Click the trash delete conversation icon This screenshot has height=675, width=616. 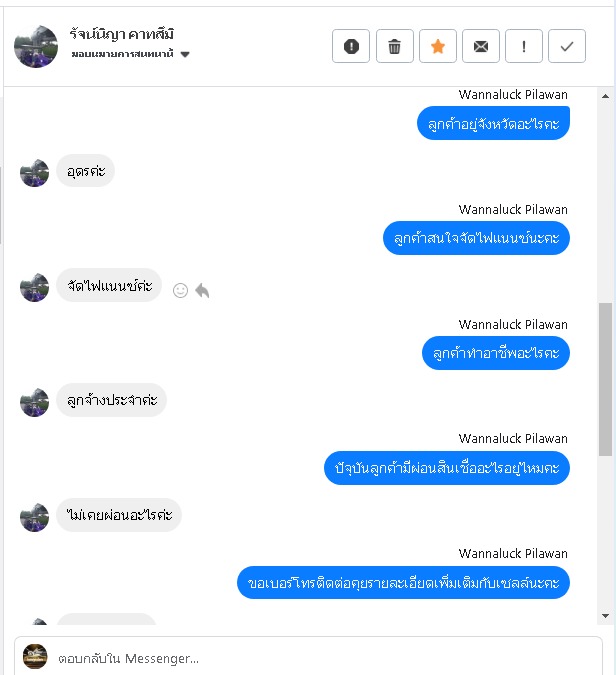point(394,46)
